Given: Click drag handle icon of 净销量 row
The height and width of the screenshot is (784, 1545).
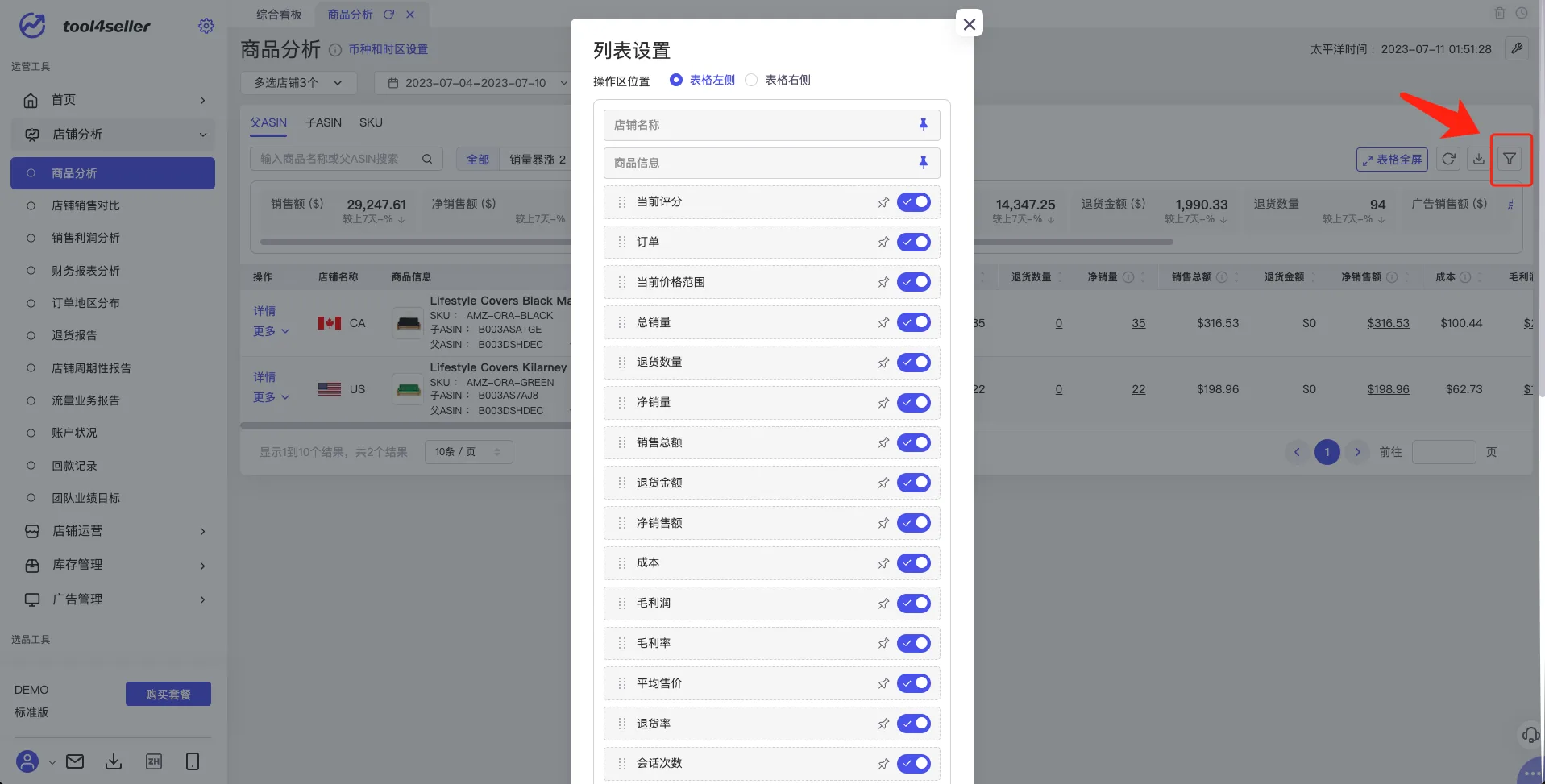Looking at the screenshot, I should pos(621,402).
